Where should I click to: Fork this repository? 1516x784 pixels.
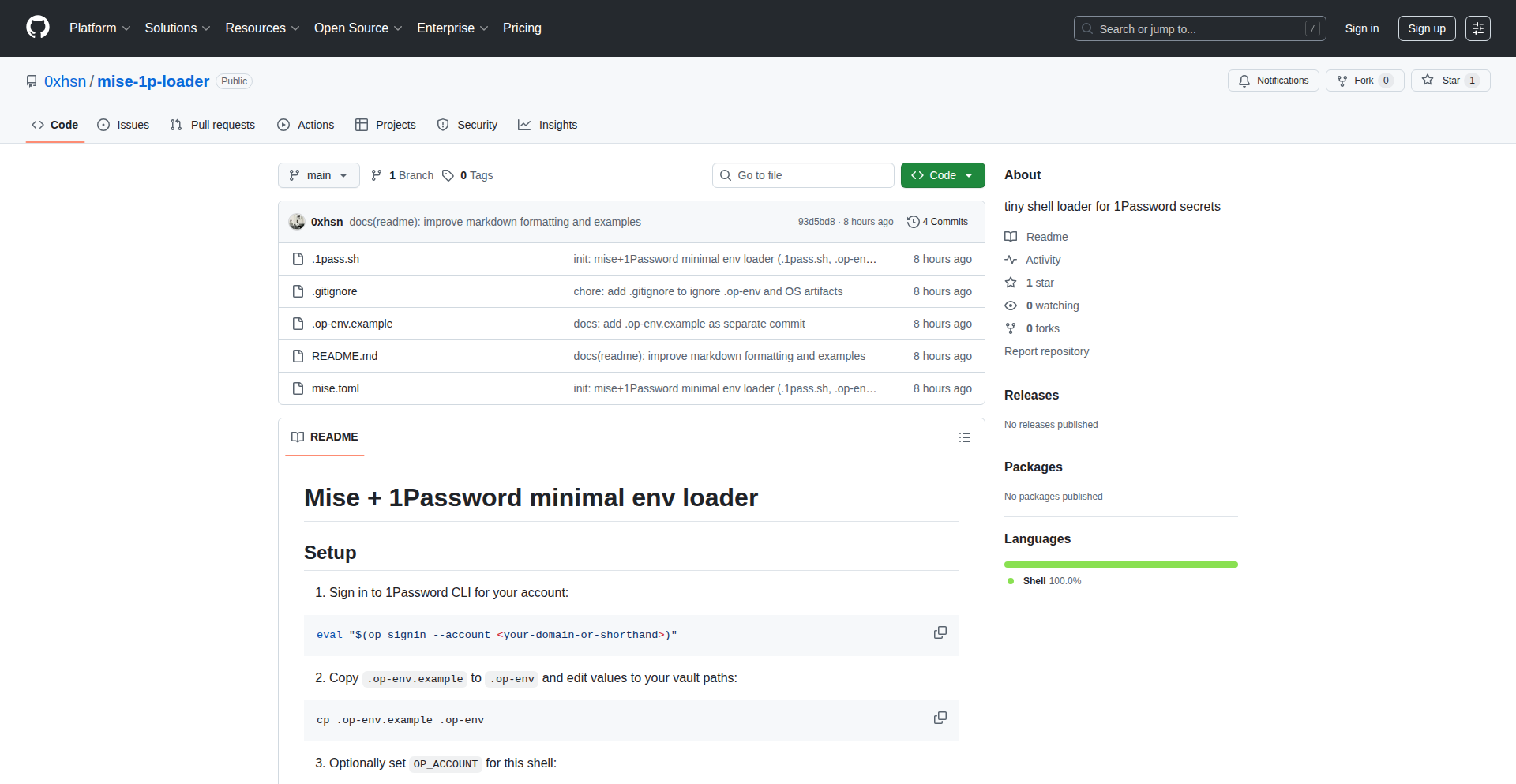[1364, 81]
